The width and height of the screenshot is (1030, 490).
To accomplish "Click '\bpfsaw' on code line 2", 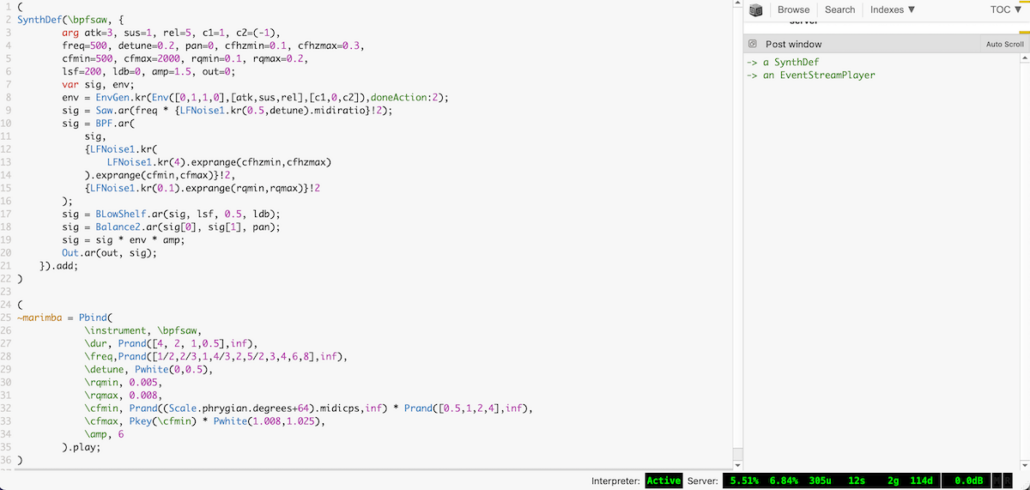I will (x=88, y=19).
